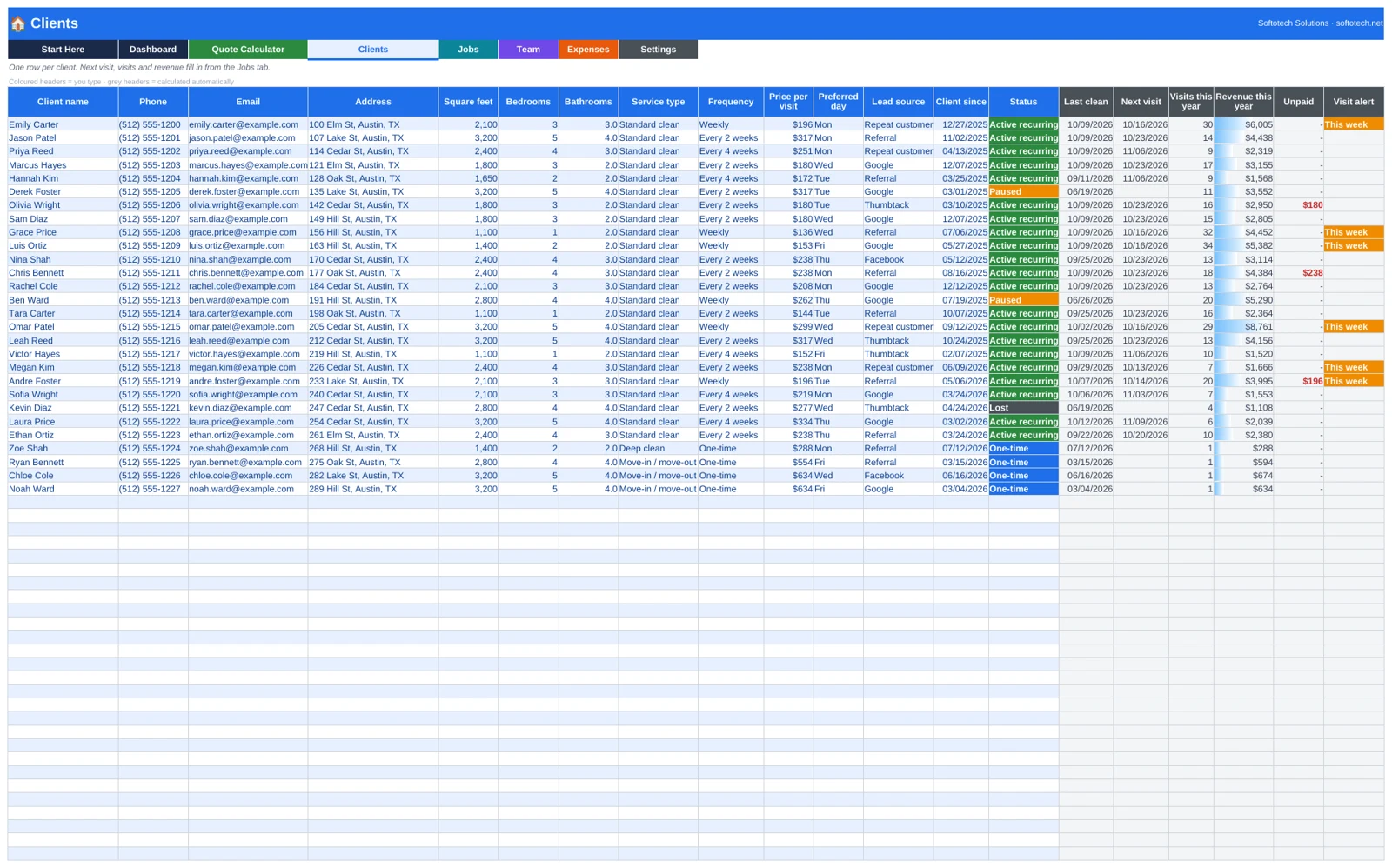
Task: Click Chloe Cole's $634 price per visit
Action: [788, 476]
